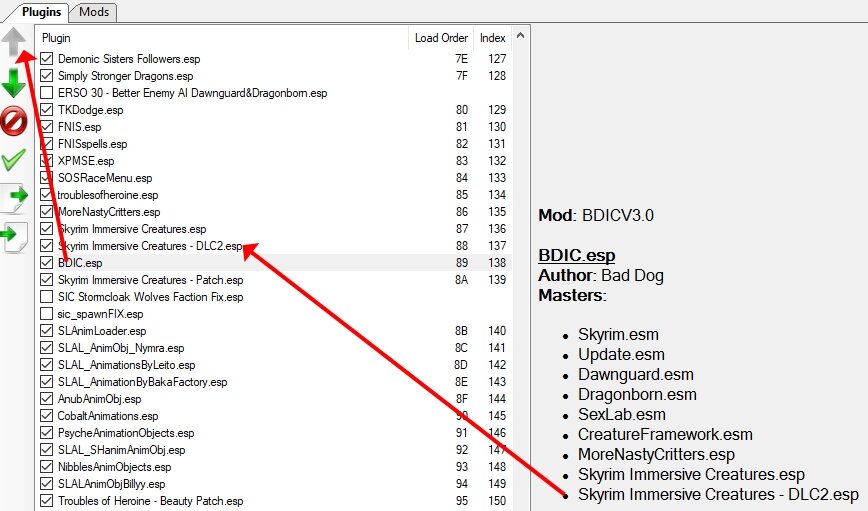
Task: Select SLAL_AnimObj_Nymra.esp plugin
Action: click(x=274, y=348)
